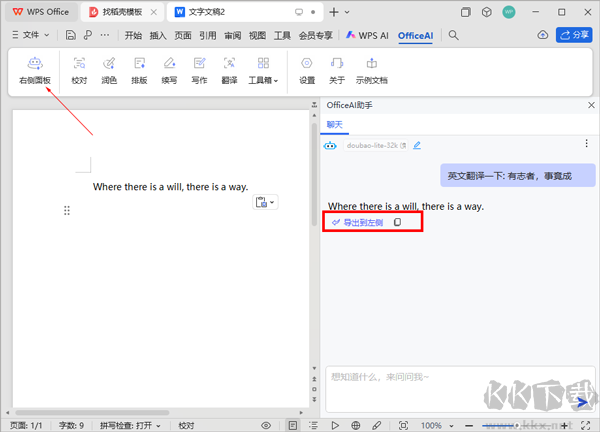Click the chat input field
The width and height of the screenshot is (600, 432).
click(x=460, y=389)
